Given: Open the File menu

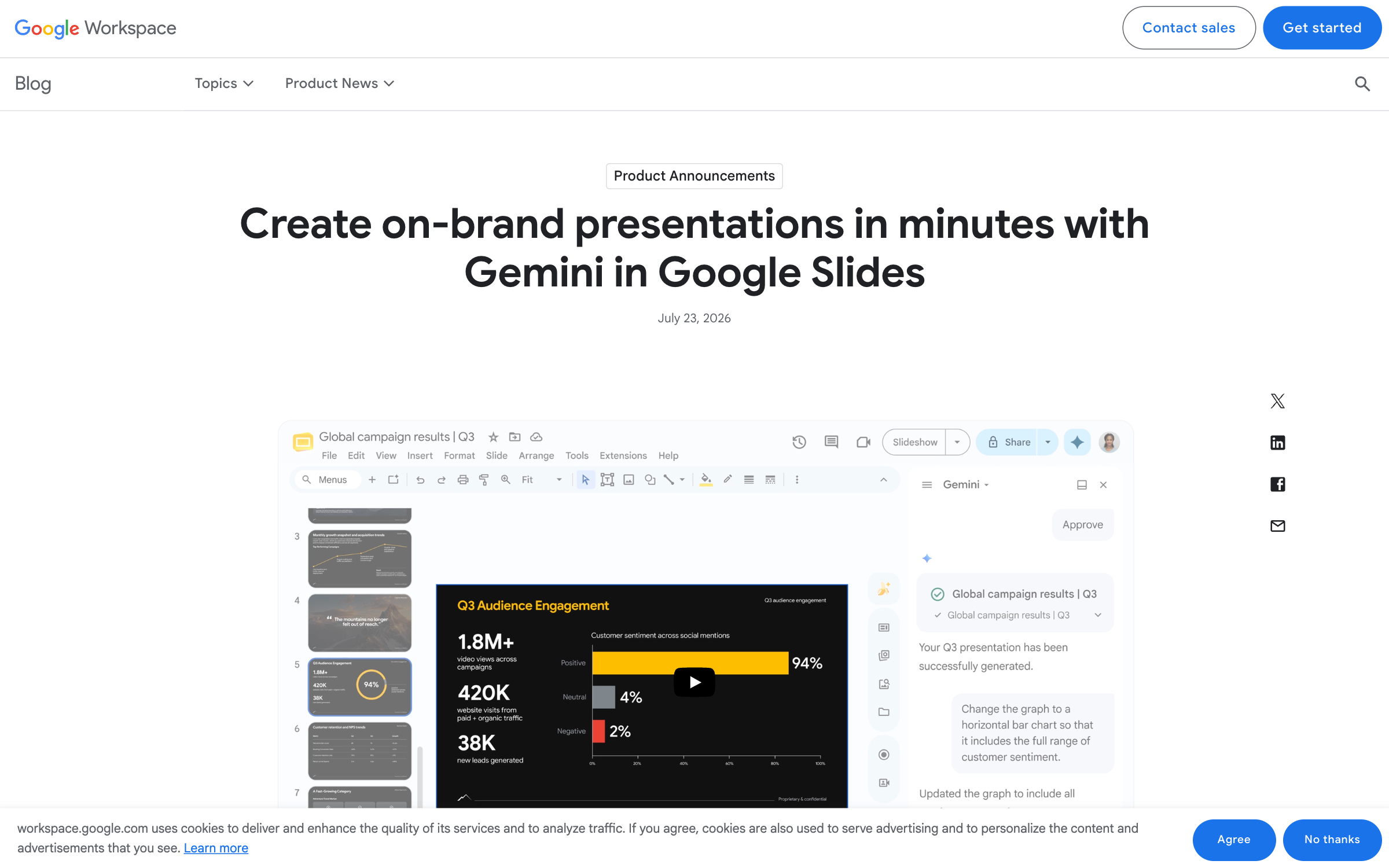Looking at the screenshot, I should 329,456.
